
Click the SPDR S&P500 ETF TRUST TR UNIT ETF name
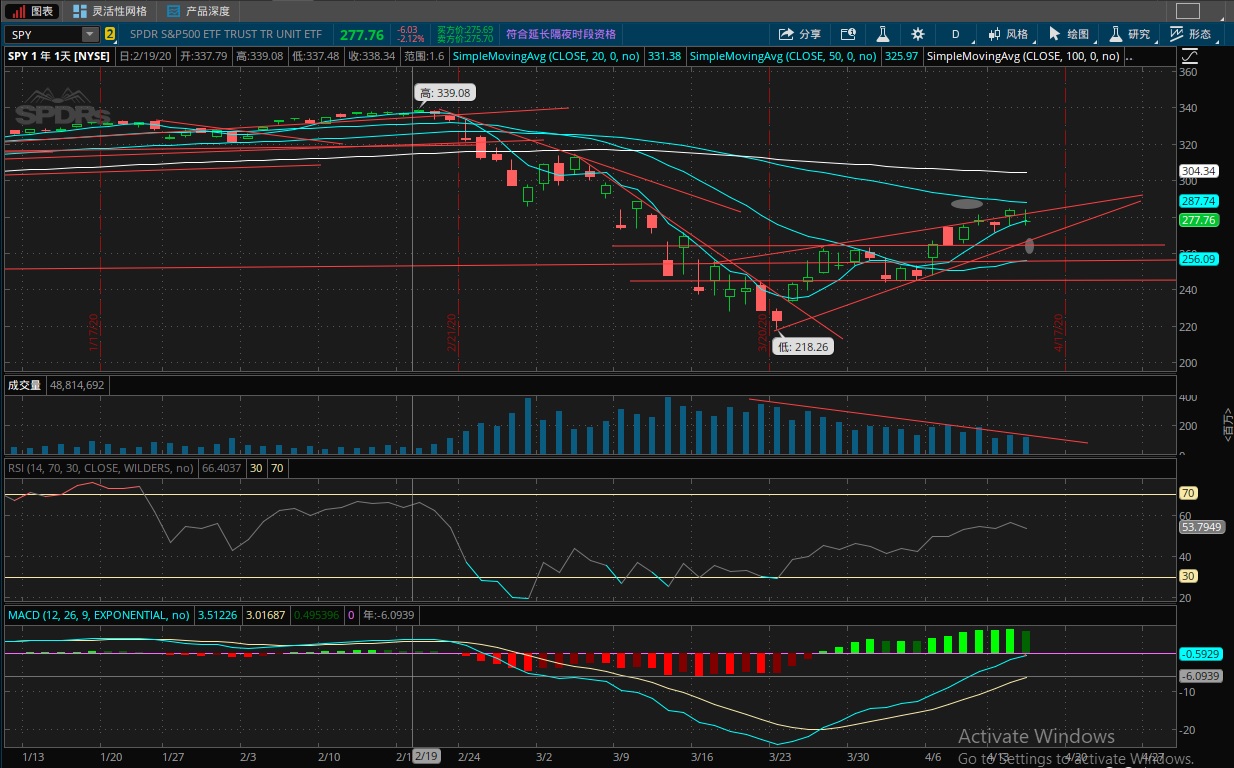tap(226, 34)
